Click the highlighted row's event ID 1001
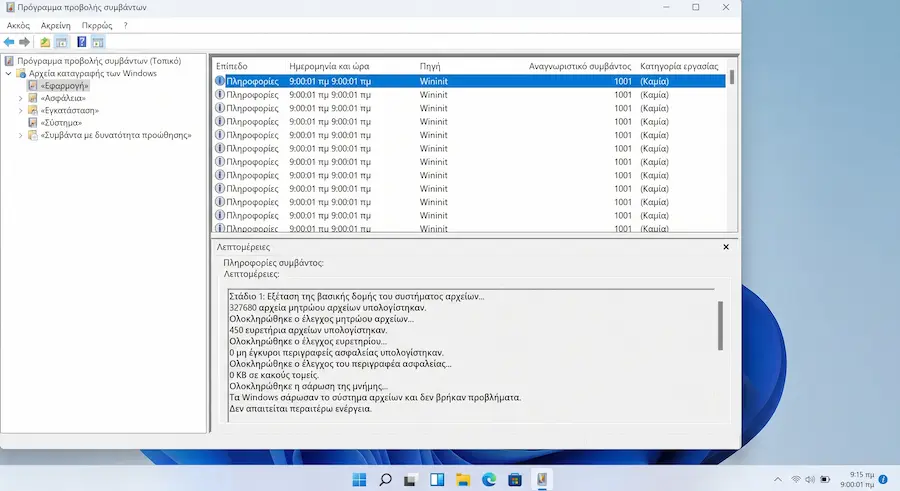900x491 pixels. 623,82
